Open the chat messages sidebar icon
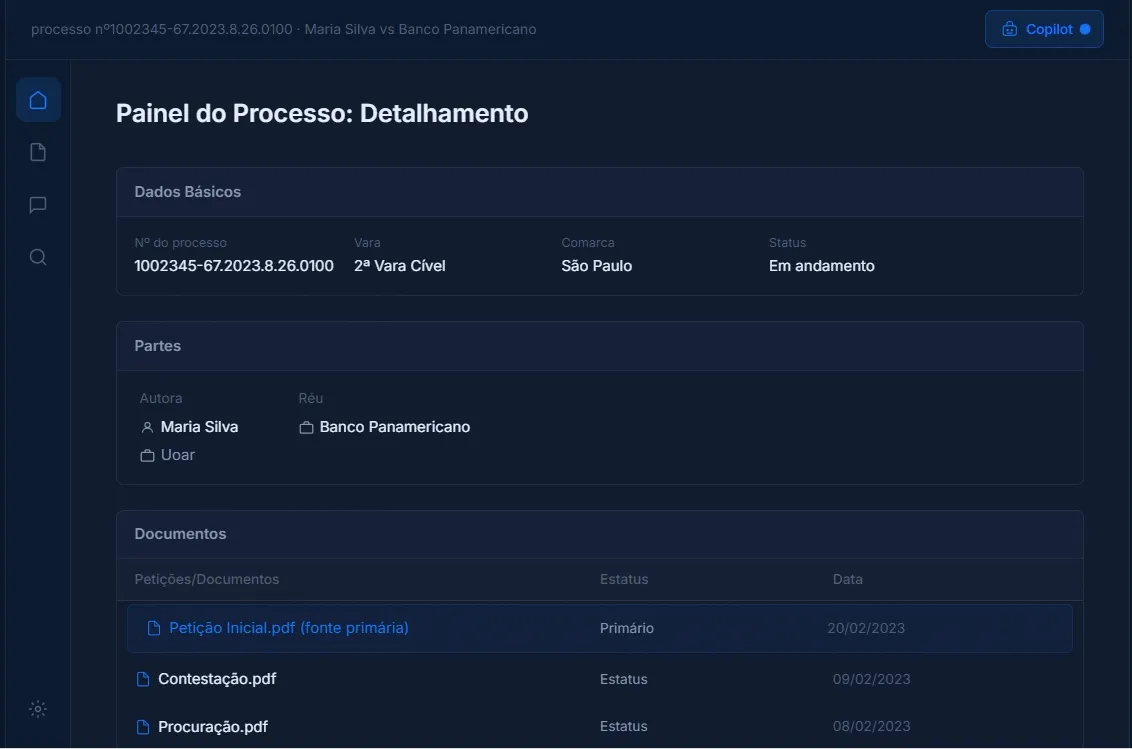 38,205
